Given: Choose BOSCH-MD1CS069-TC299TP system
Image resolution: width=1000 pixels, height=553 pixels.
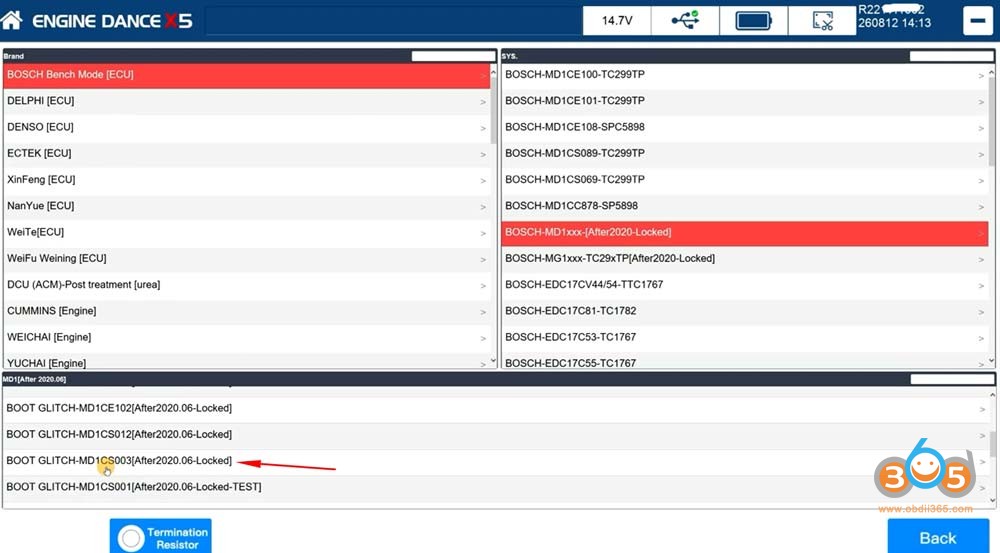Looking at the screenshot, I should point(744,180).
